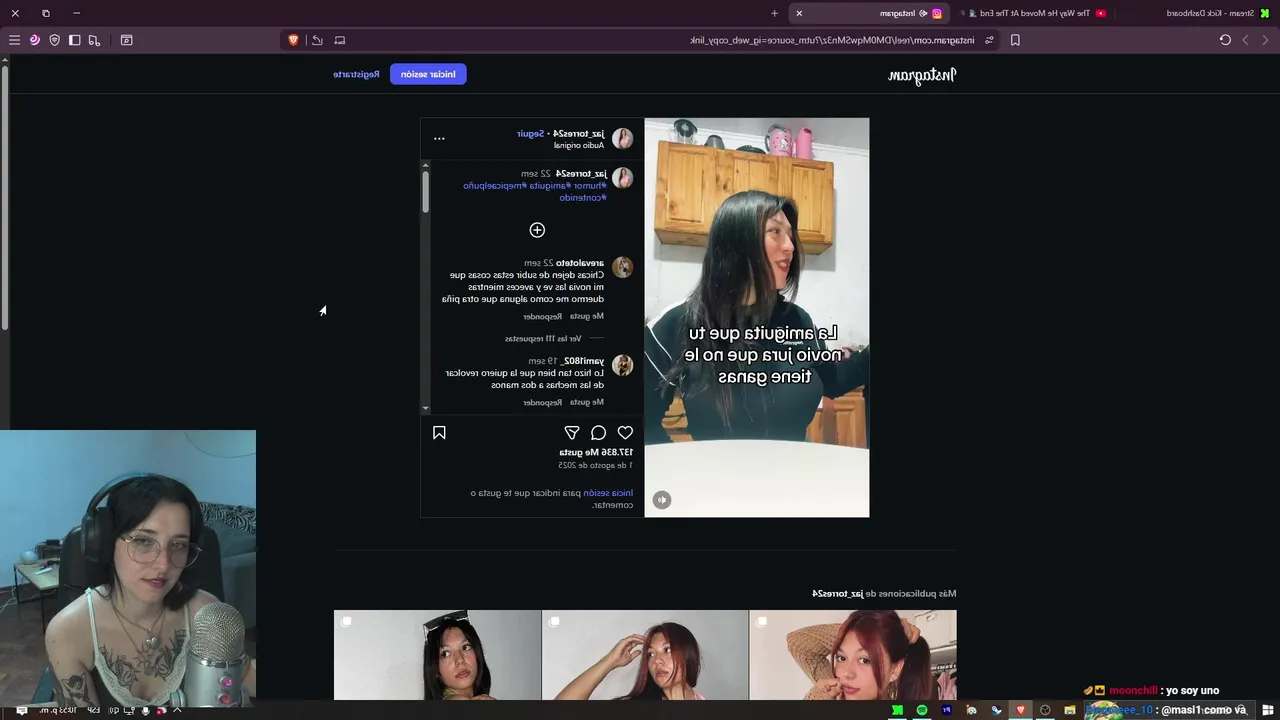Click jaz_torres24 in Más publicaciones heading

(x=838, y=594)
